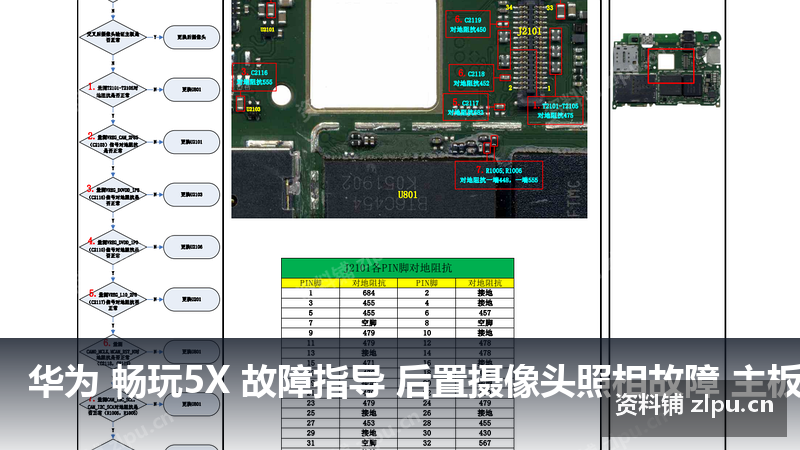Click the J2101 connector label
This screenshot has height=450, width=800.
[529, 31]
